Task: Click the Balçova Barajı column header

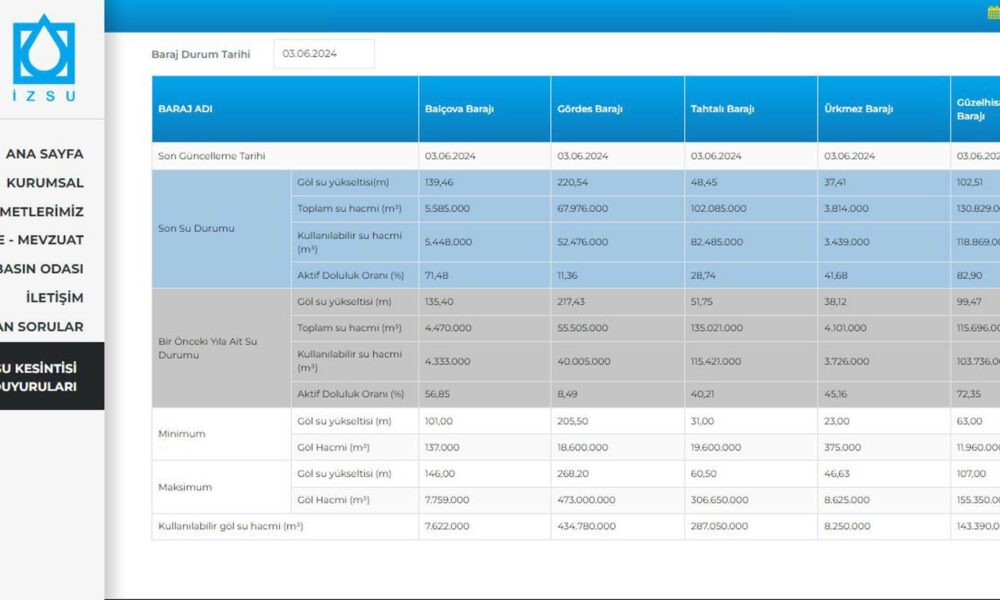Action: [x=459, y=109]
